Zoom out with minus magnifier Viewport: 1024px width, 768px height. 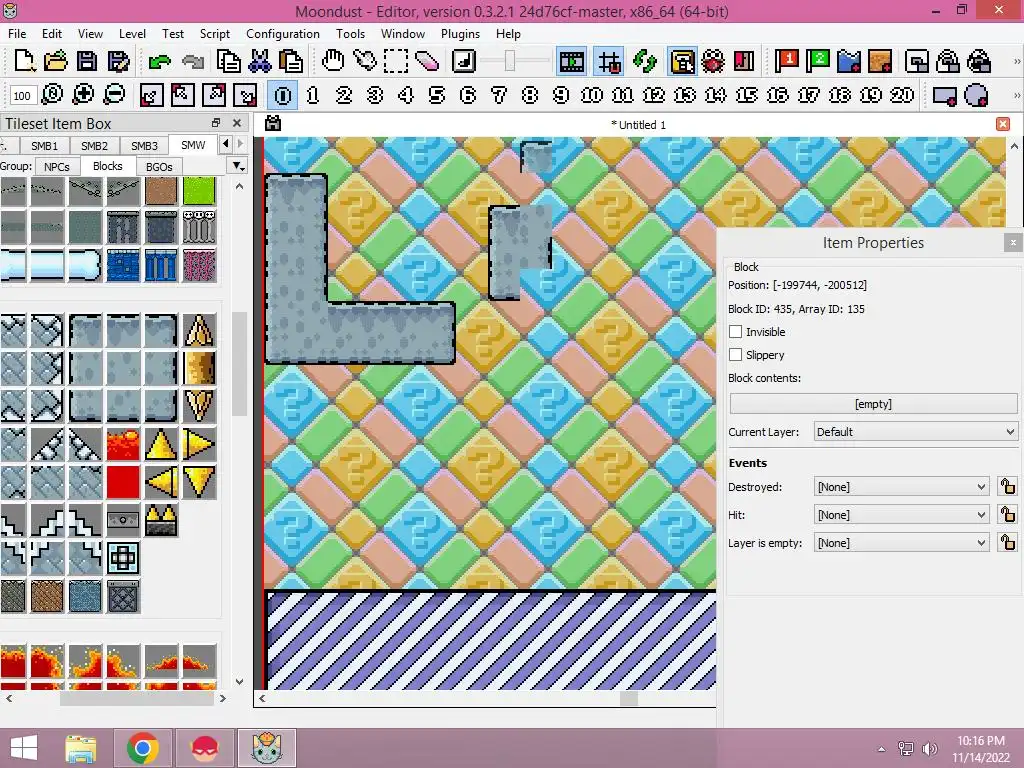[x=114, y=95]
